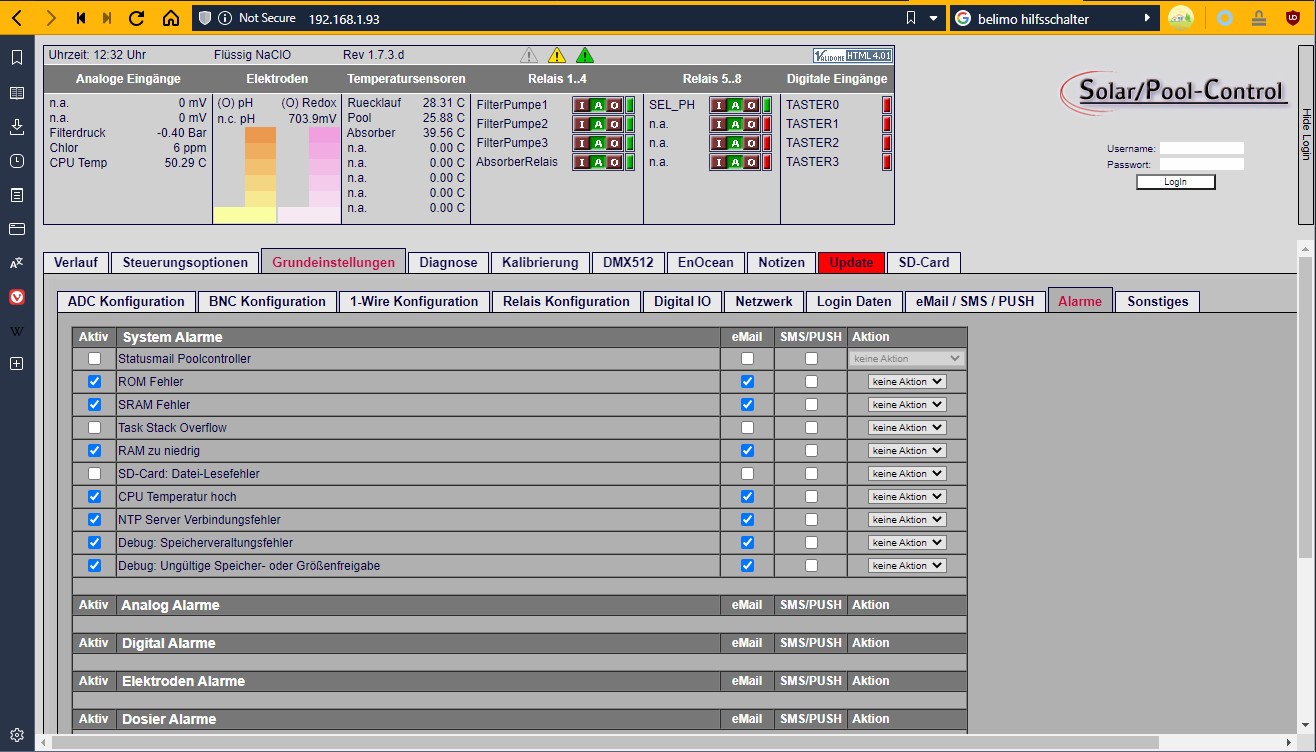Open Aktion dropdown for Task Stack Overflow

tap(907, 427)
